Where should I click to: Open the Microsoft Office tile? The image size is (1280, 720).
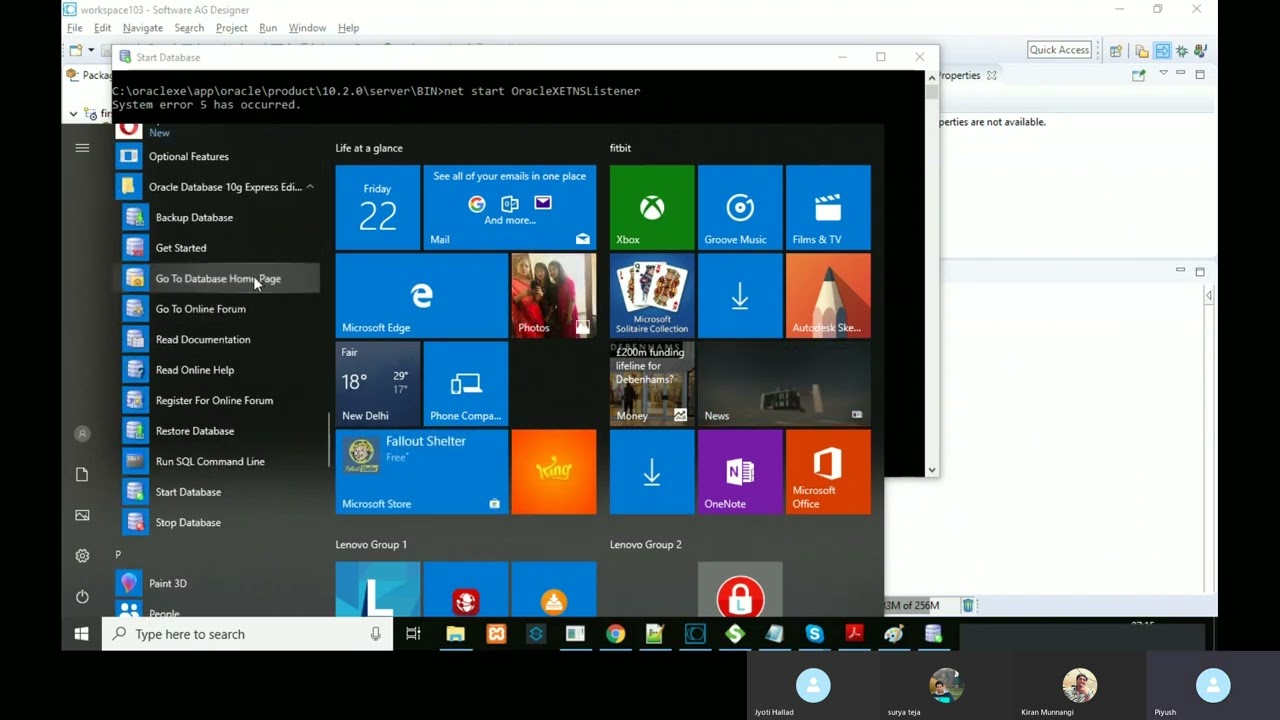pos(828,472)
